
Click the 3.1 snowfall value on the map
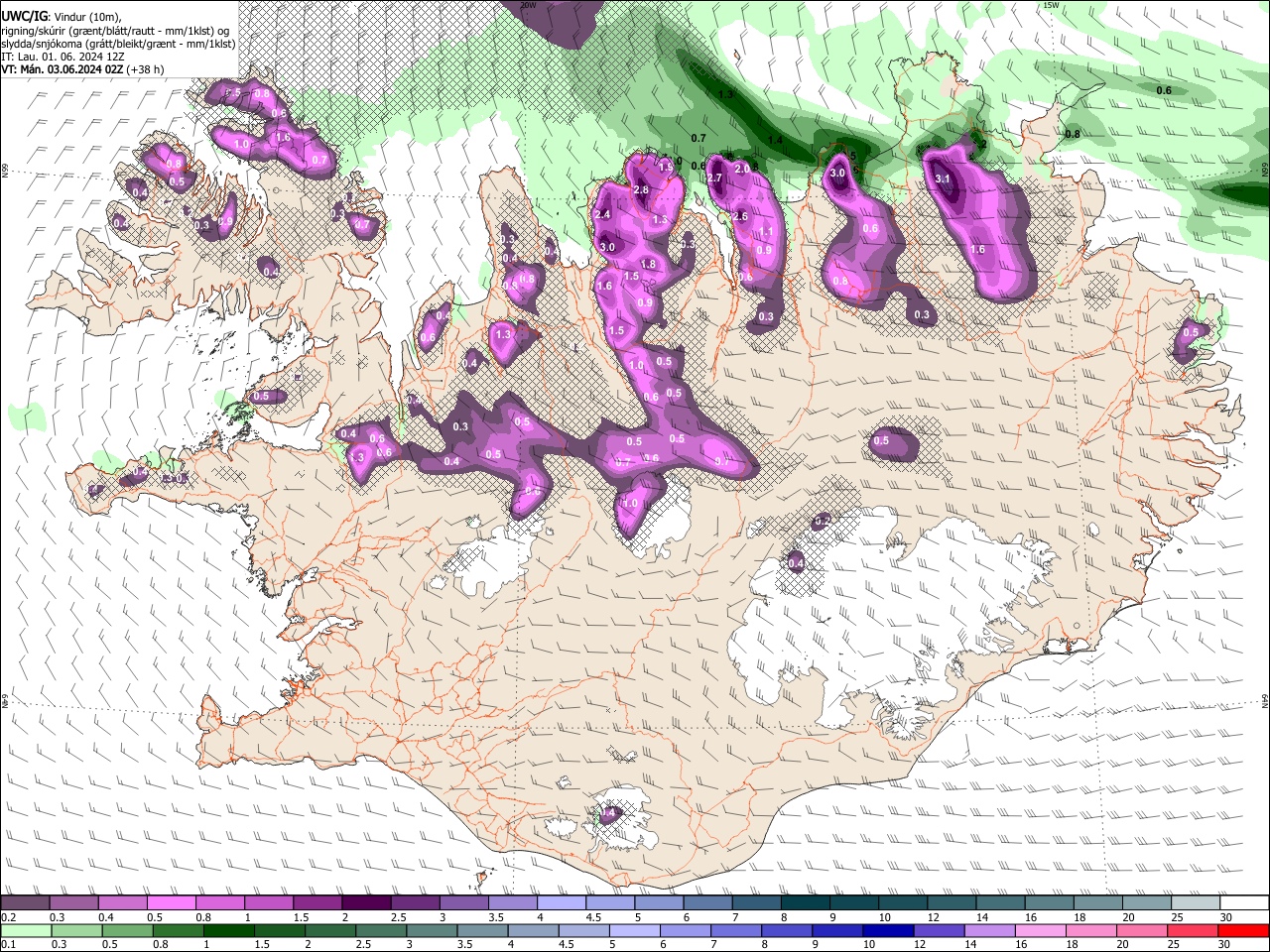click(943, 178)
